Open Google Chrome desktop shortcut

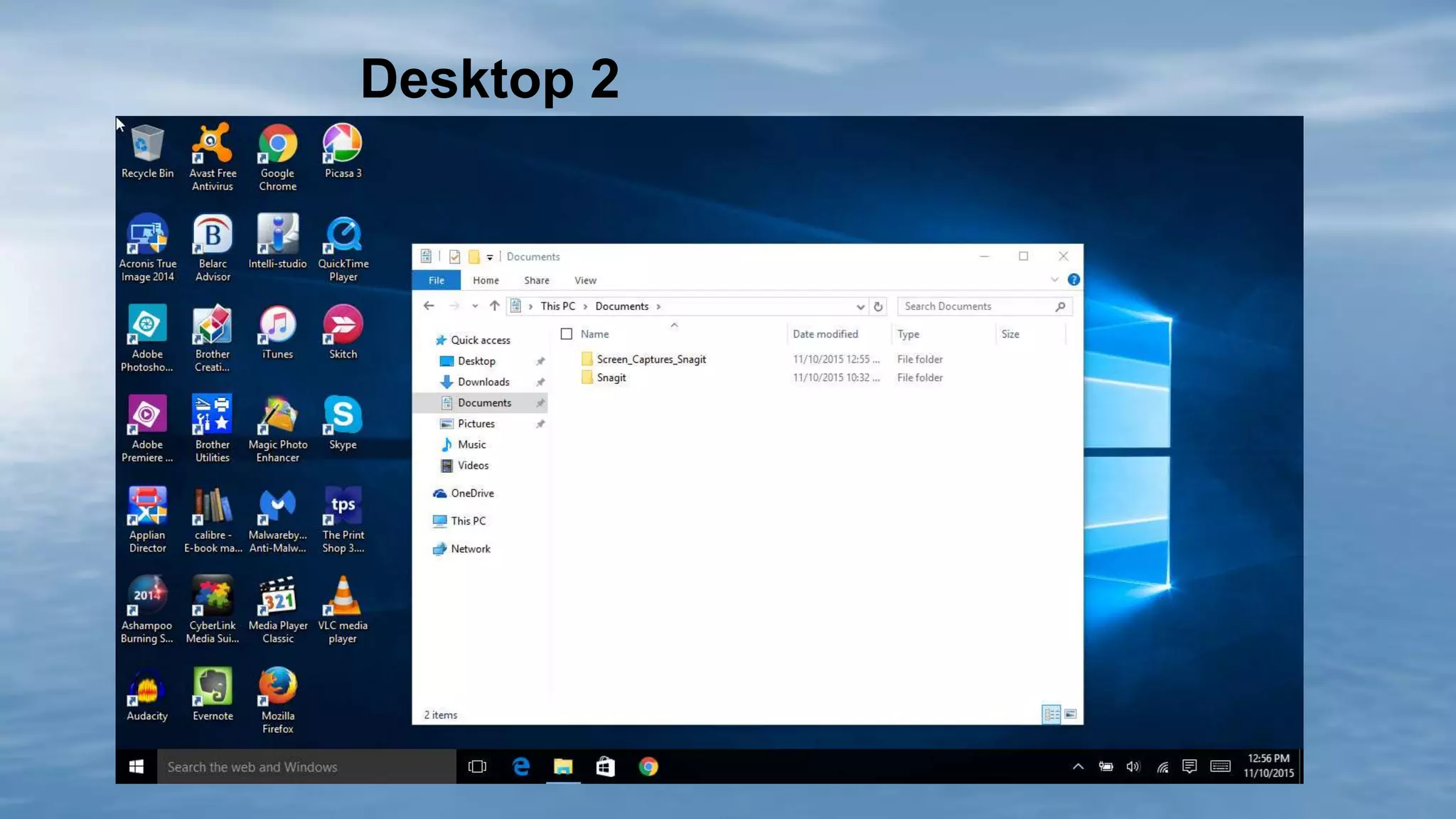coord(277,157)
